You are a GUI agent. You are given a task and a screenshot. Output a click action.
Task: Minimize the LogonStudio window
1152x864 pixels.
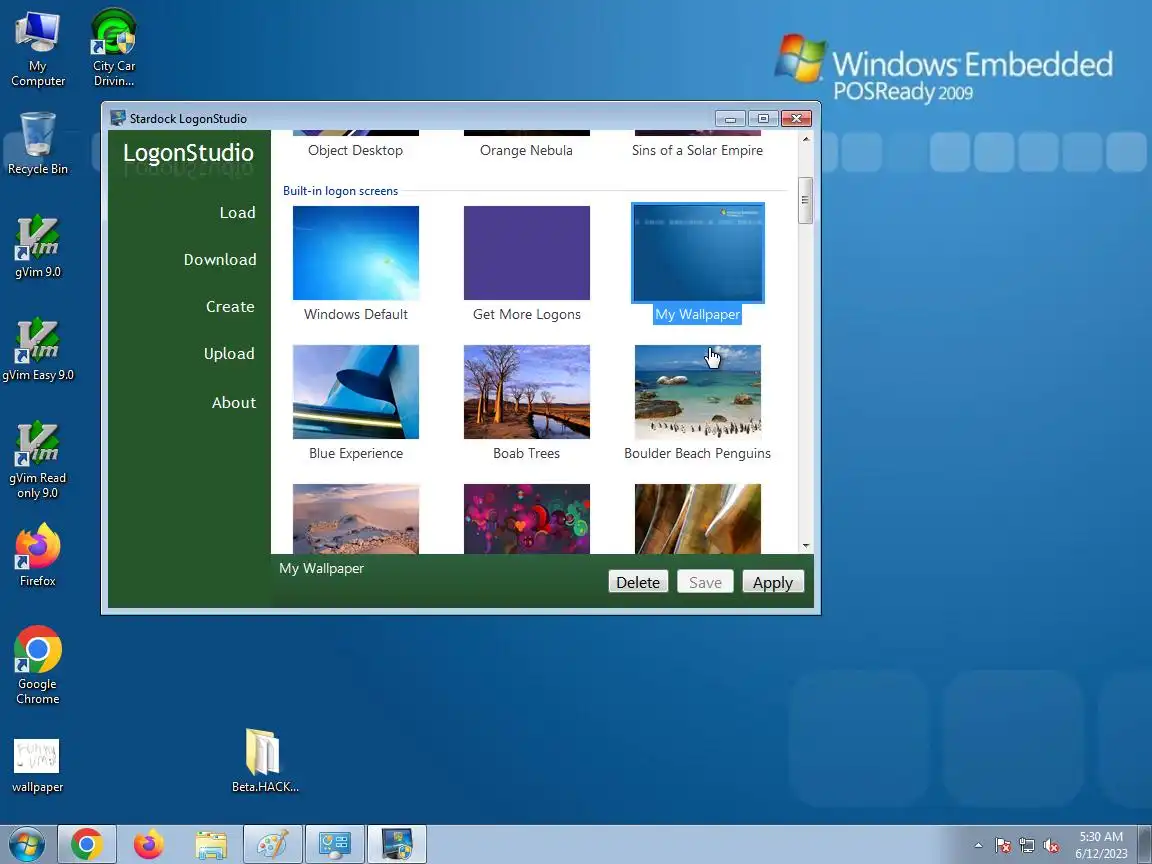(x=730, y=118)
